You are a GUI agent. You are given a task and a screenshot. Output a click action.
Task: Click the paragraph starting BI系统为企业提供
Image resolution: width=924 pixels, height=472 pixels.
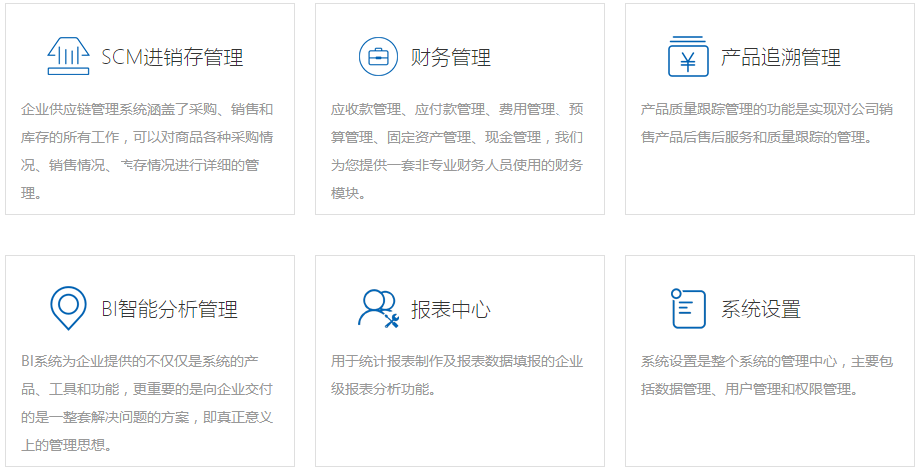[148, 402]
